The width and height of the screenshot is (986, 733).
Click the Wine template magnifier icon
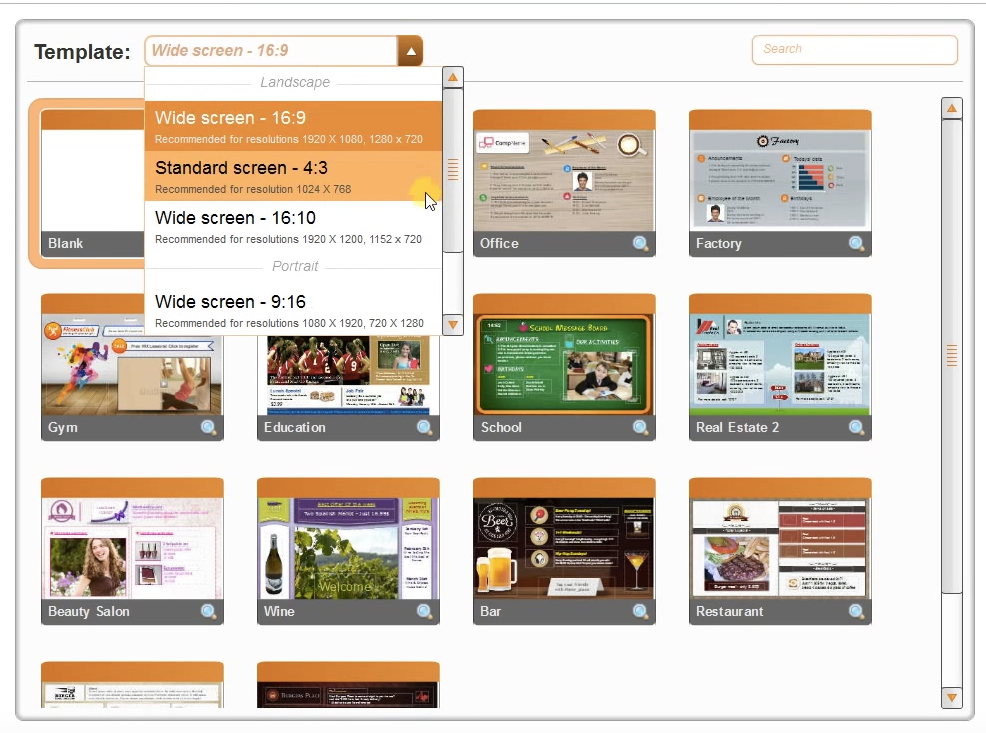[x=424, y=612]
